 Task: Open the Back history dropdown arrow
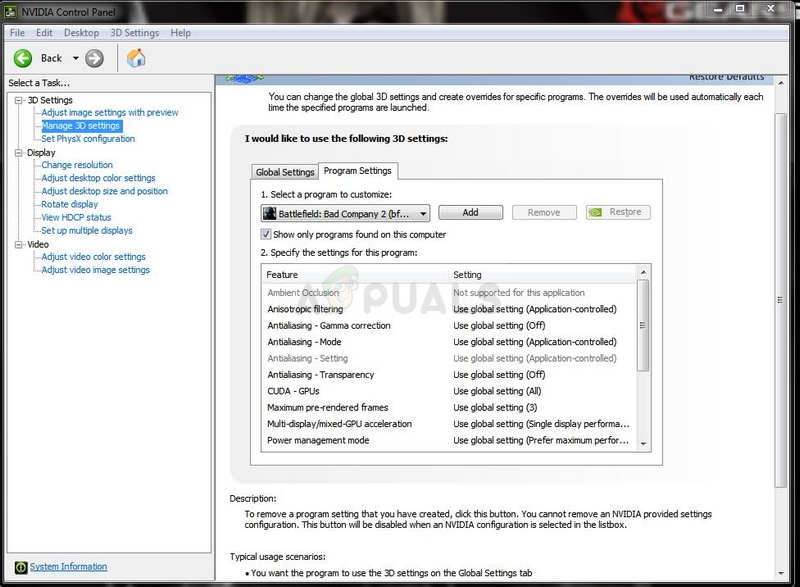[x=76, y=58]
